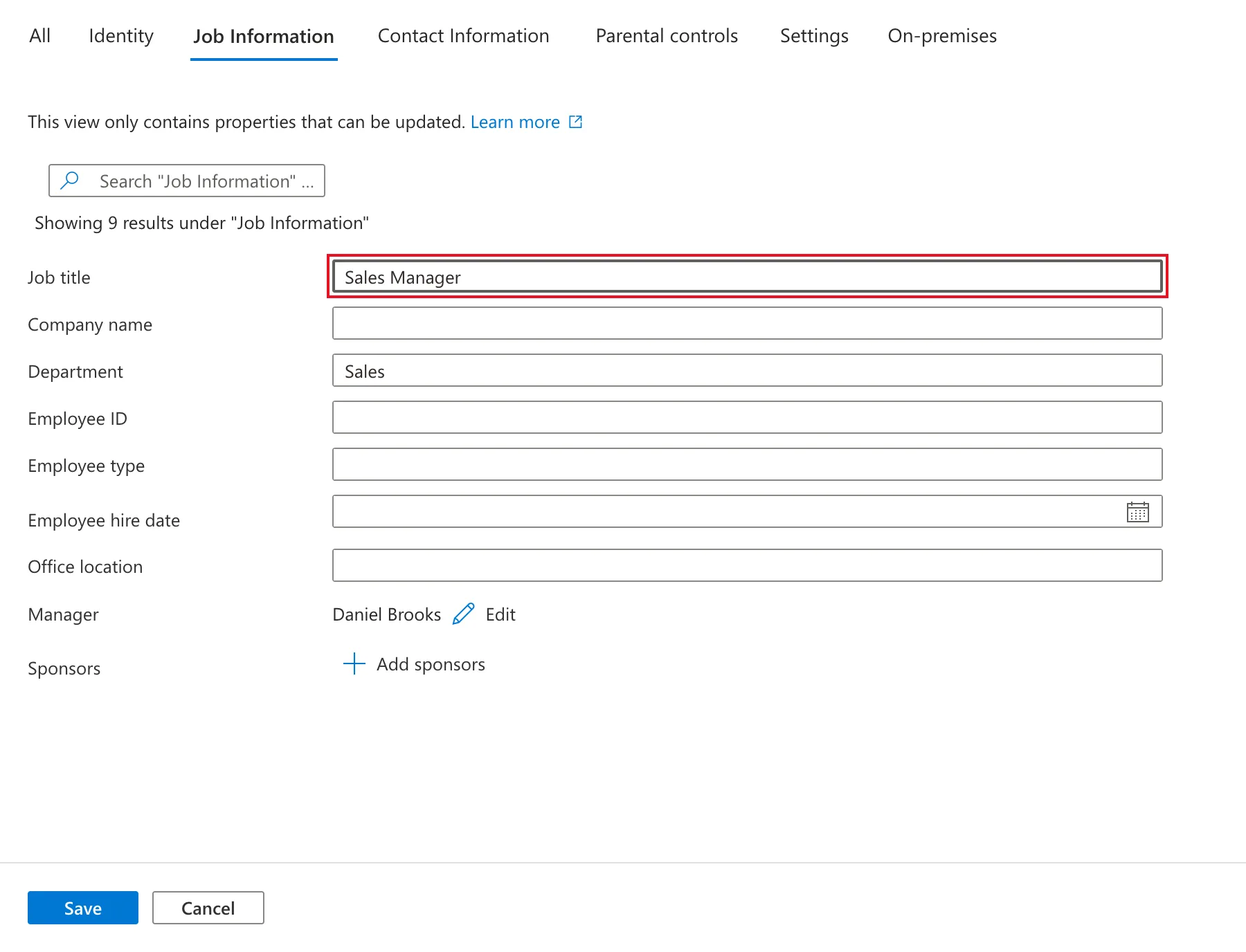Click the Showing 9 results text
Viewport: 1246px width, 952px height.
pyautogui.click(x=201, y=223)
